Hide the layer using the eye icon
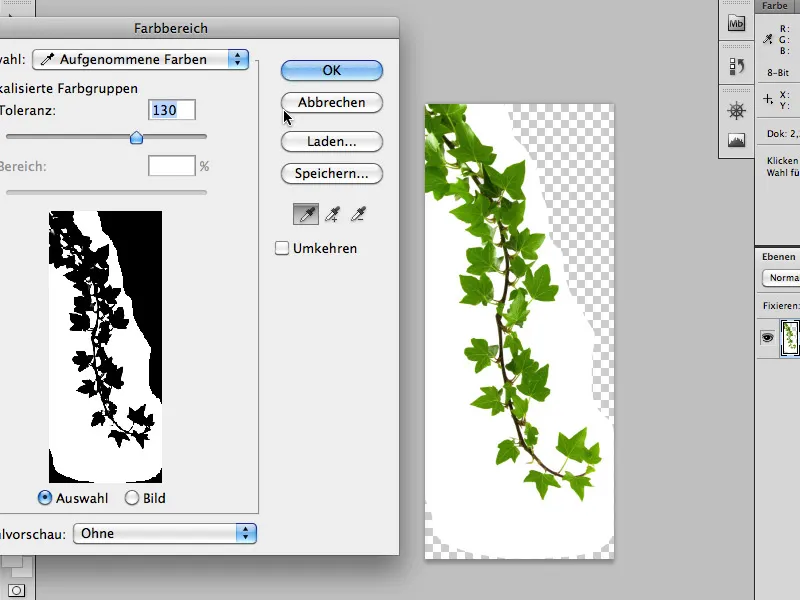The height and width of the screenshot is (600, 800). click(x=767, y=337)
